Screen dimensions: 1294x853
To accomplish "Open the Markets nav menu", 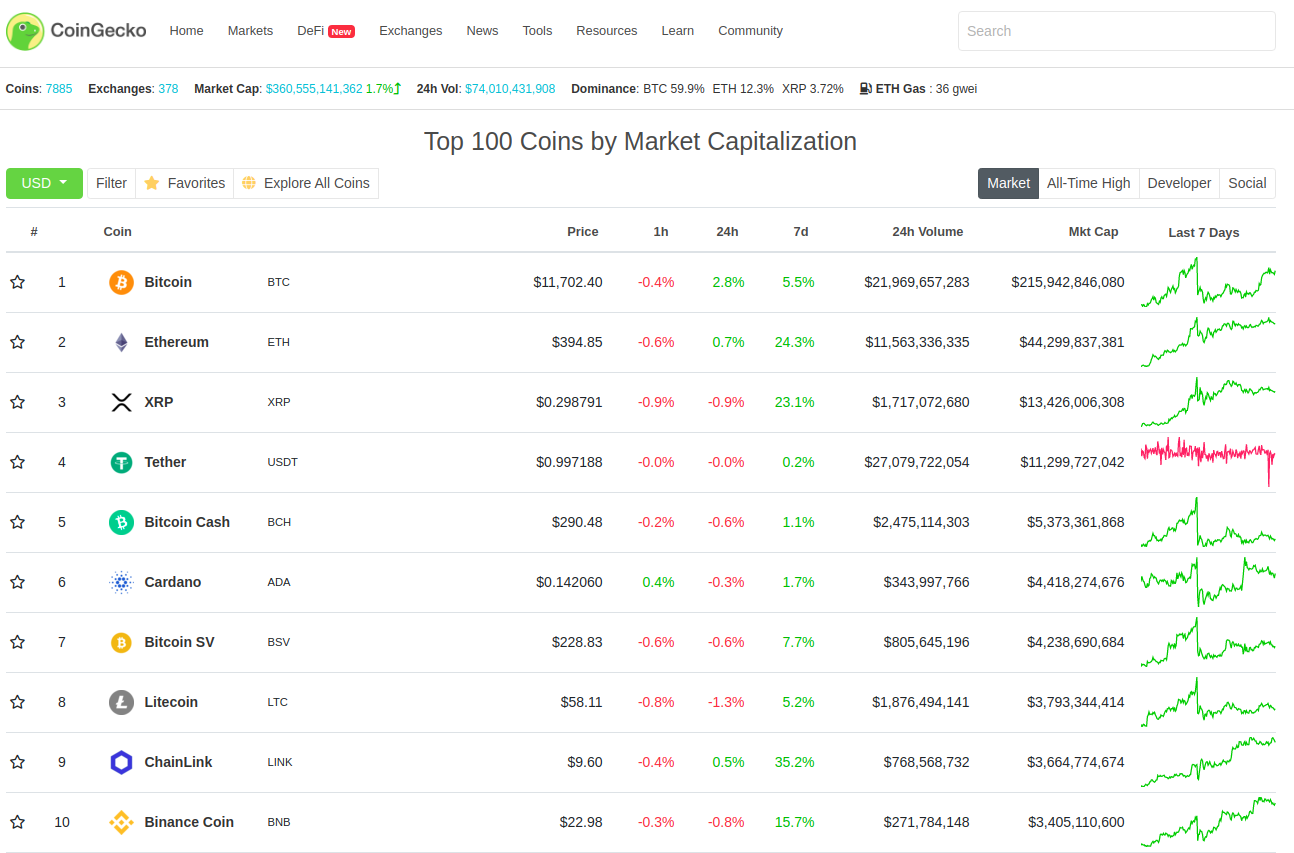I will (250, 31).
